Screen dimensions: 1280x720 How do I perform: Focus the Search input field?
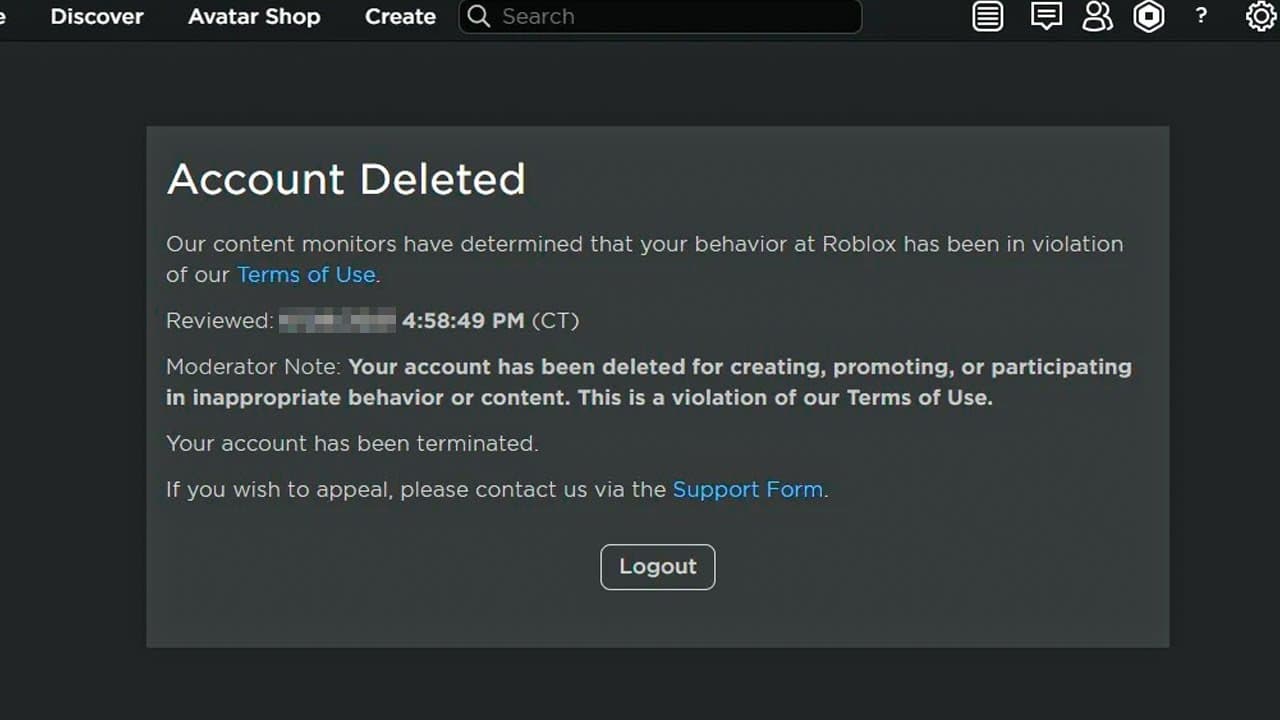click(660, 17)
